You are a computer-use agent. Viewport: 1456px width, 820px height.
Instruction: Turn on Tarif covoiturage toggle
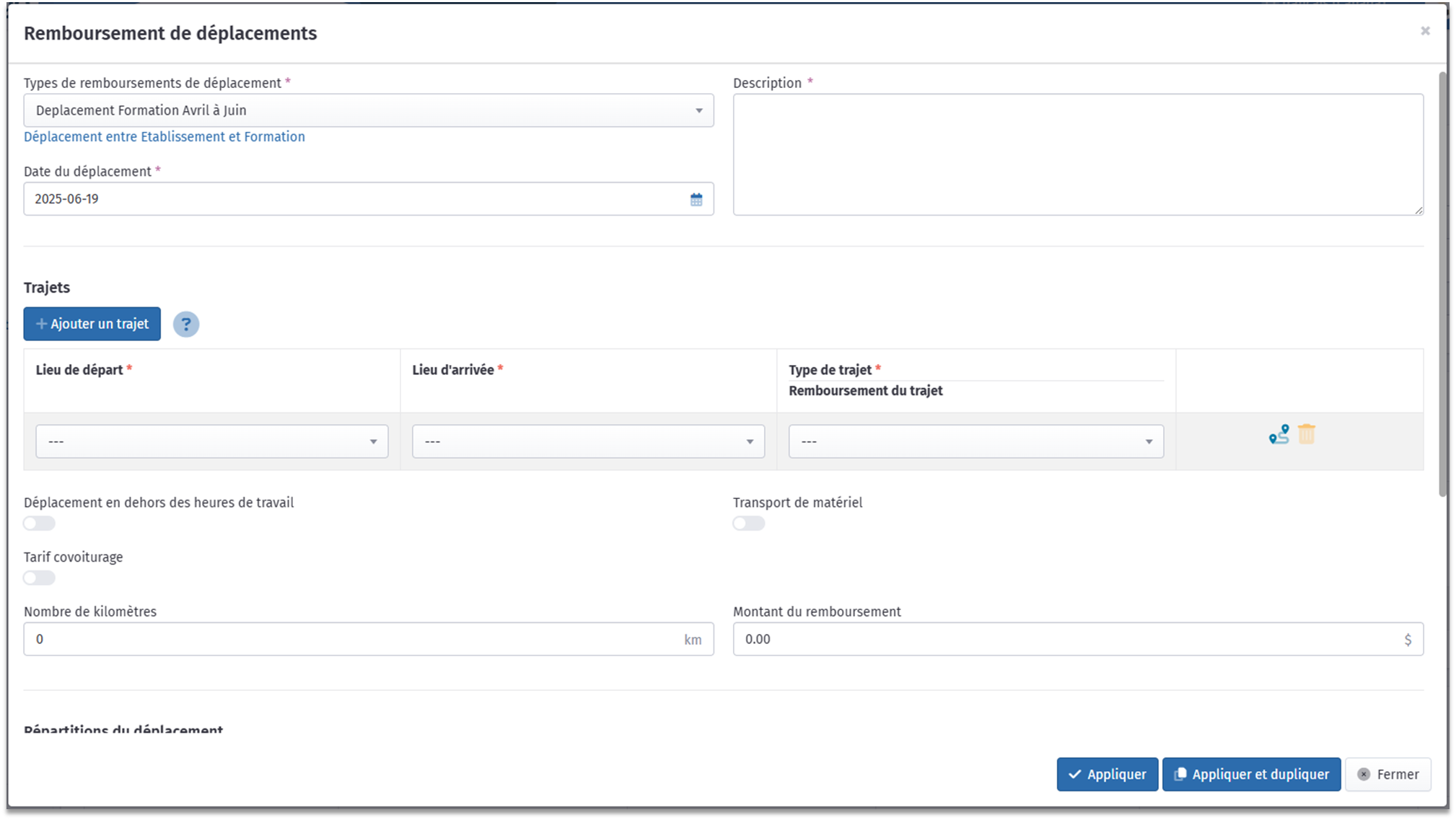click(39, 578)
